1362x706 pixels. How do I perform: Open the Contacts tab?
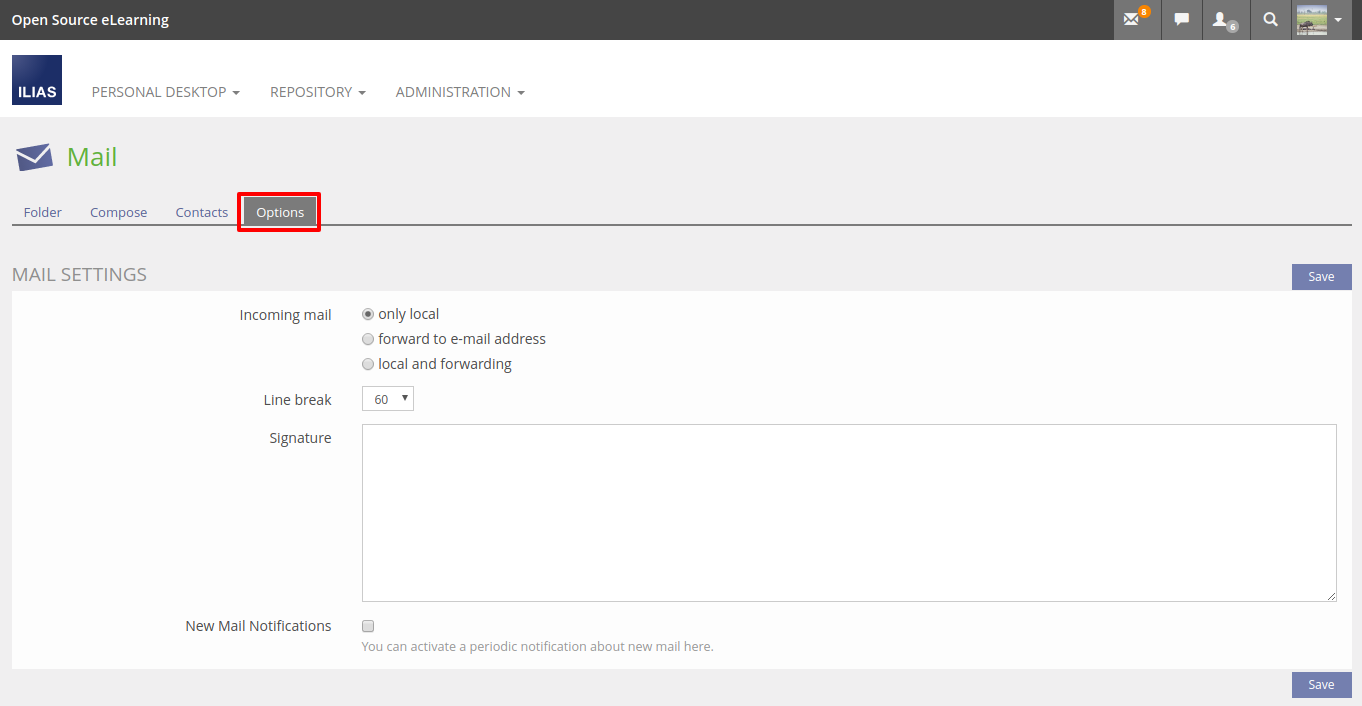[x=201, y=212]
